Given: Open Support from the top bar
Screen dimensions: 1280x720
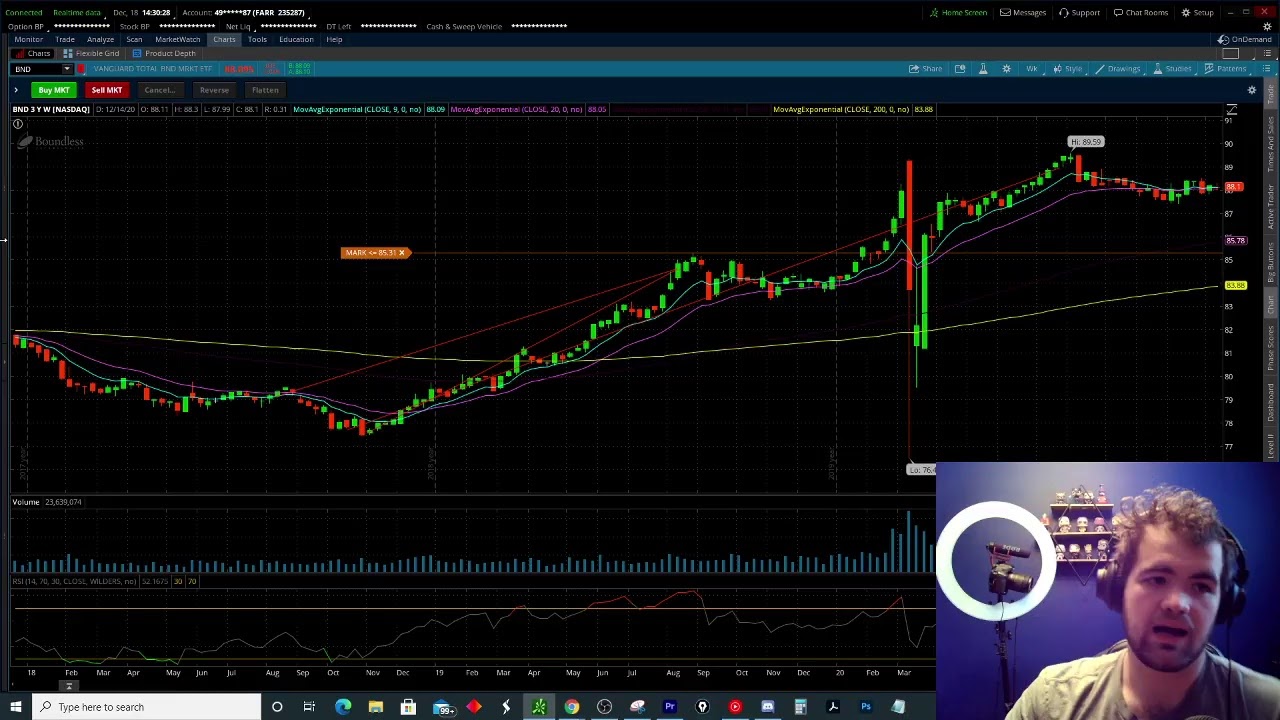Looking at the screenshot, I should (x=1079, y=12).
